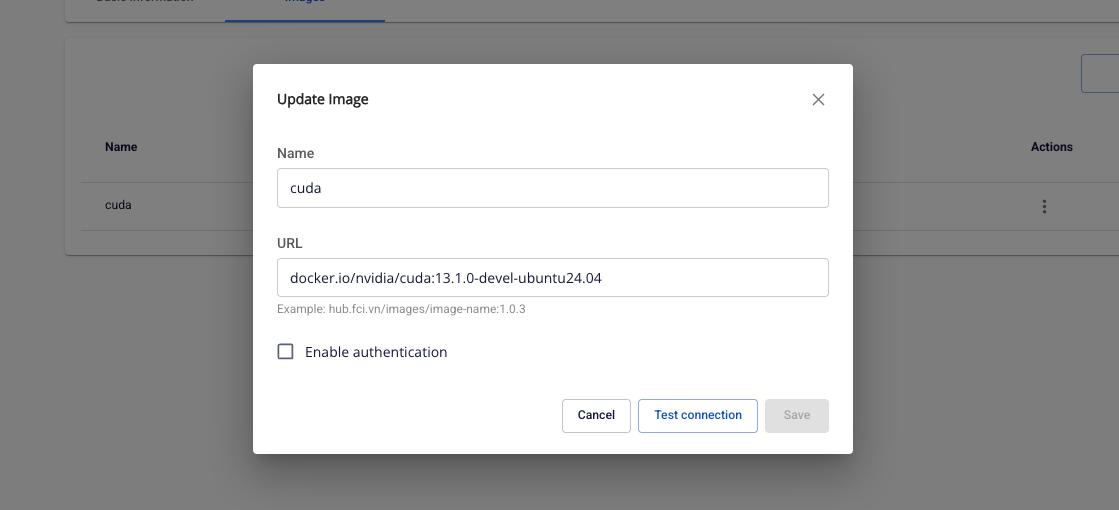Switch to the Images tab
The image size is (1119, 510).
tap(304, 3)
